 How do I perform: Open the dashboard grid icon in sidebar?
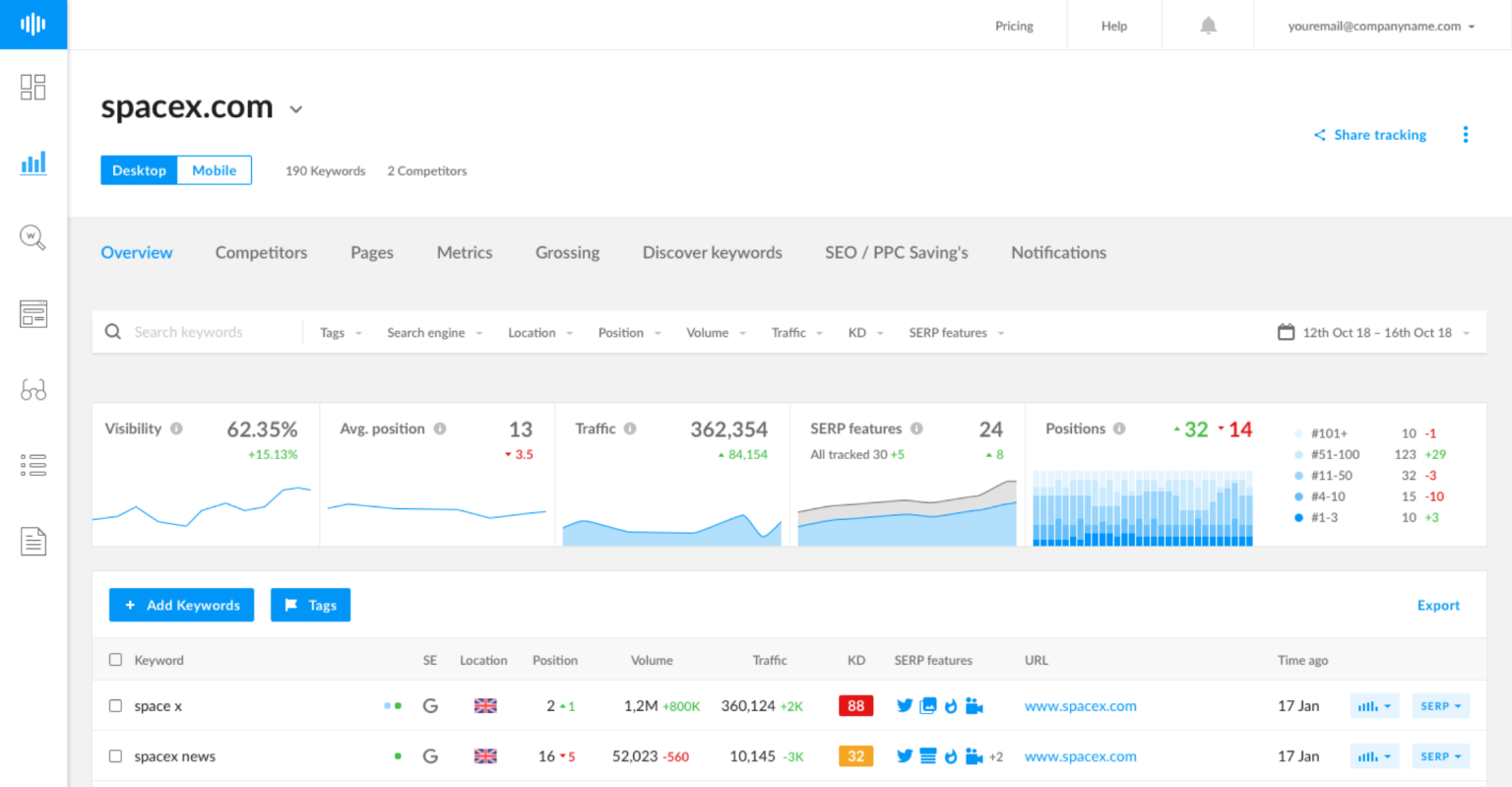32,87
